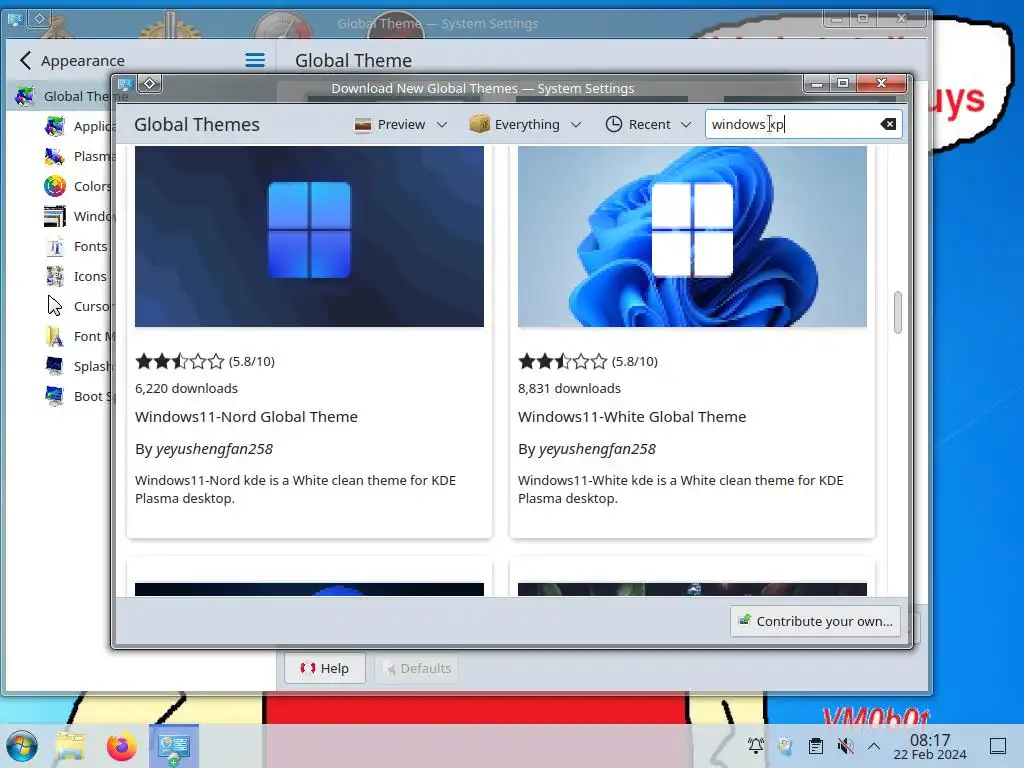Click the Windows11-White Global Theme title
Screen dimensions: 1024x768
[x=632, y=417]
